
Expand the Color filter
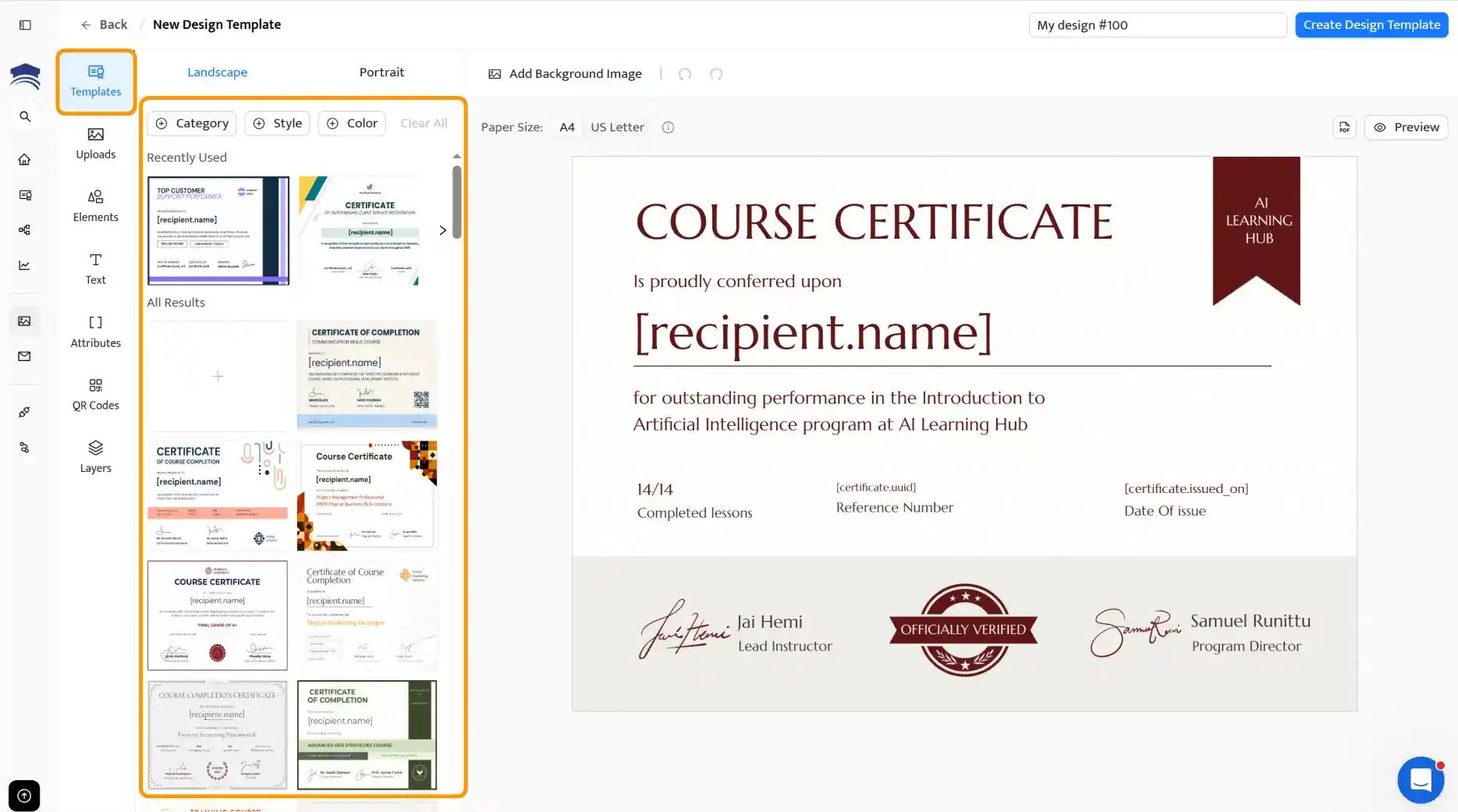352,123
